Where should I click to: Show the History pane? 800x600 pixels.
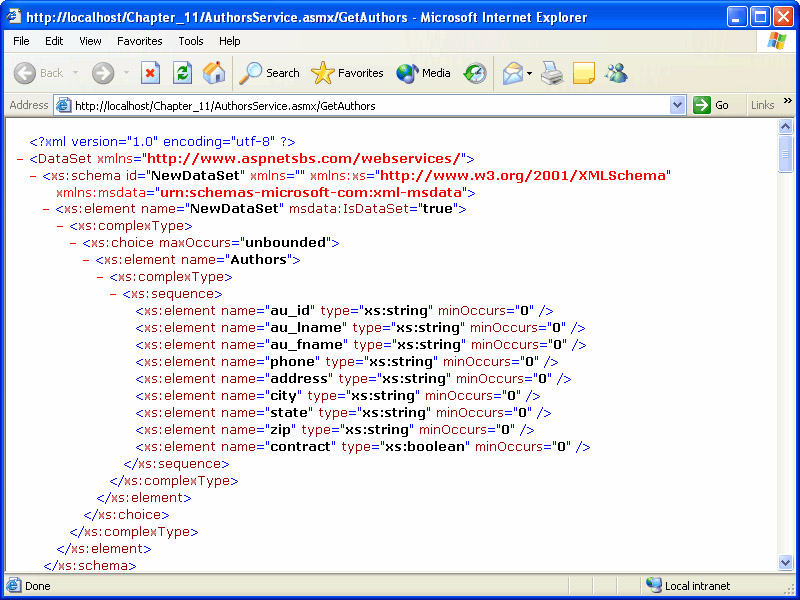[x=475, y=73]
